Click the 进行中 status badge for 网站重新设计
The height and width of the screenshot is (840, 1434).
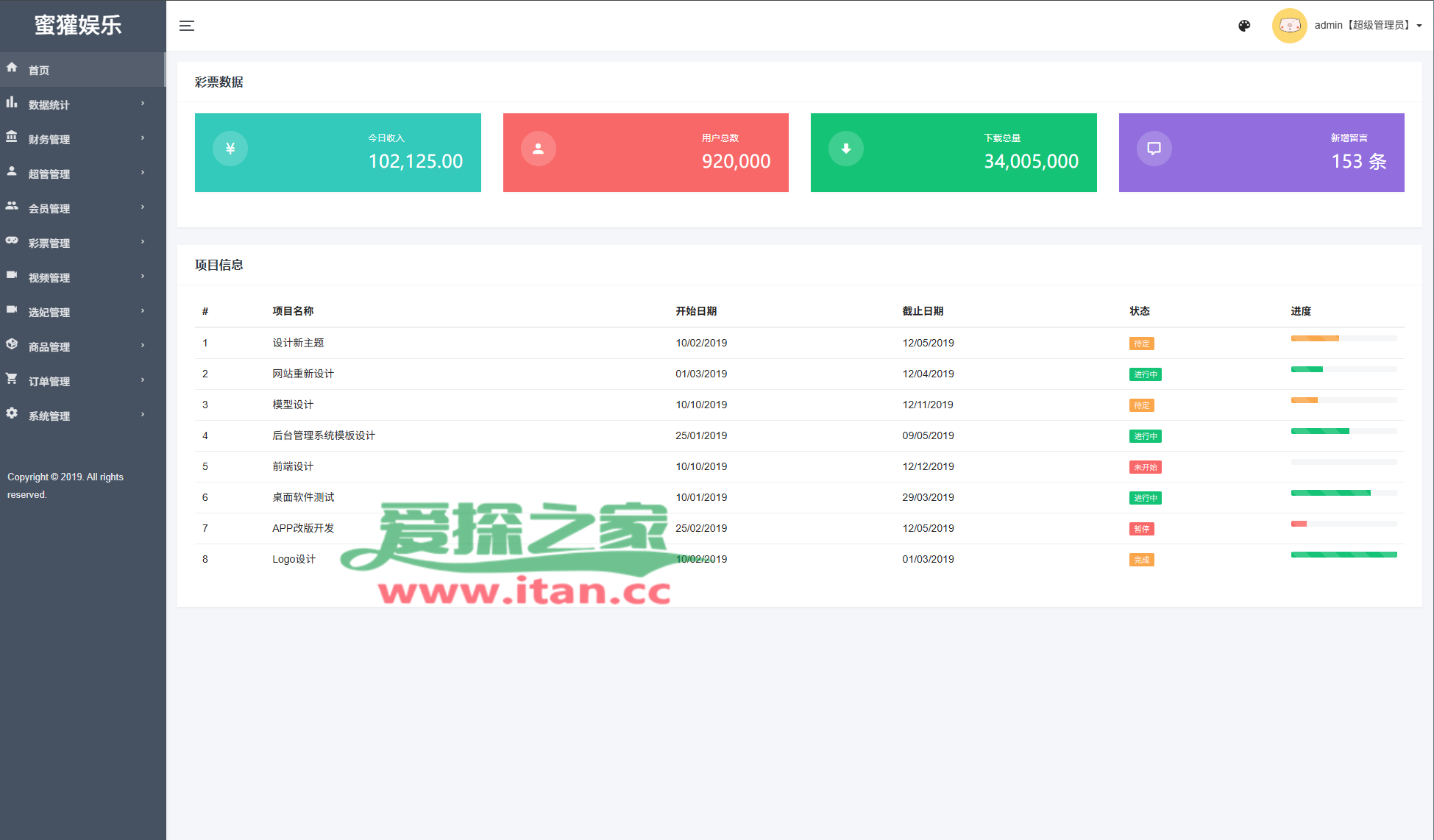(1145, 374)
